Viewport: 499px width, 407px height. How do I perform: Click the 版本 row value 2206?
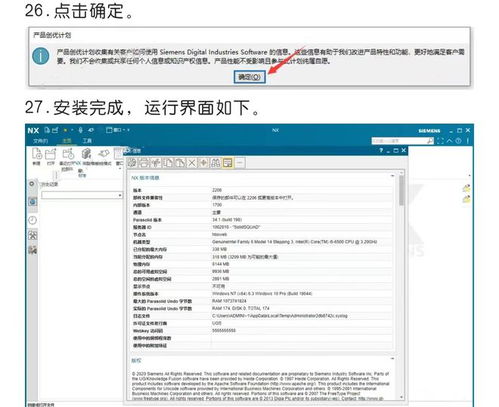point(217,190)
